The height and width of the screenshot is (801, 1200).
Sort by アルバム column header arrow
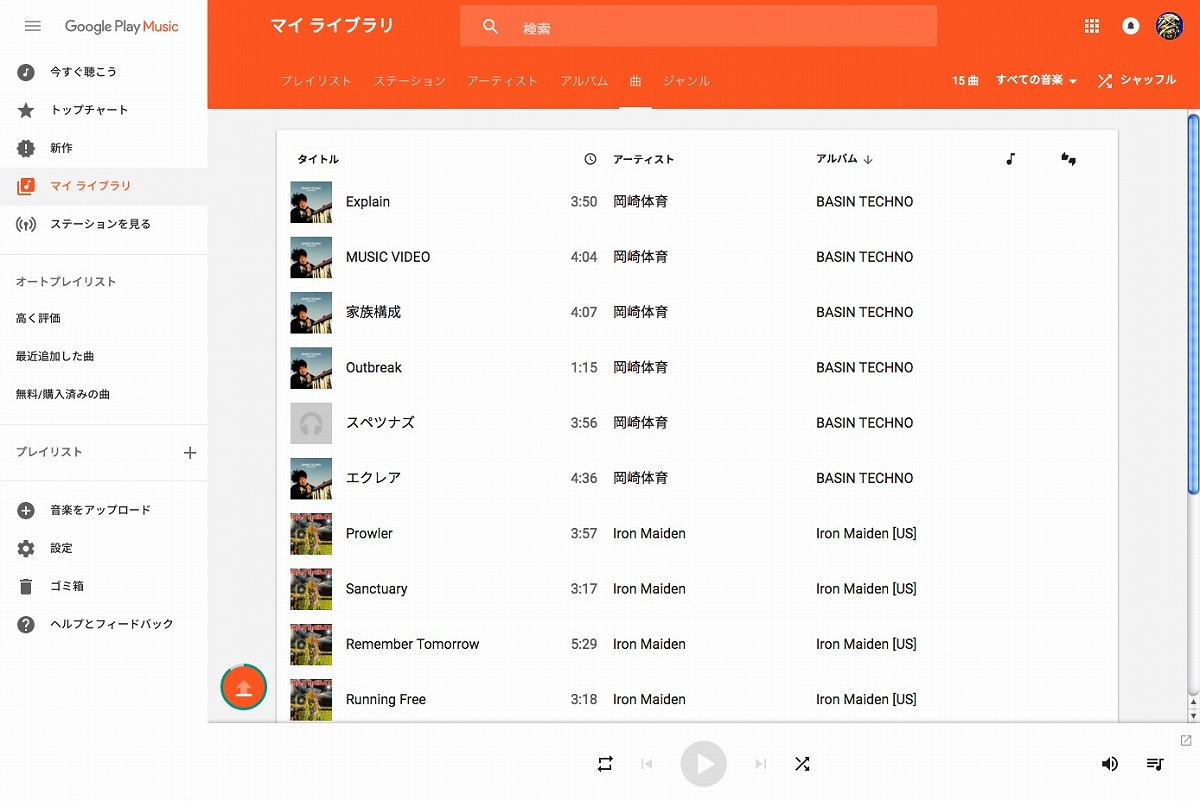tap(868, 159)
